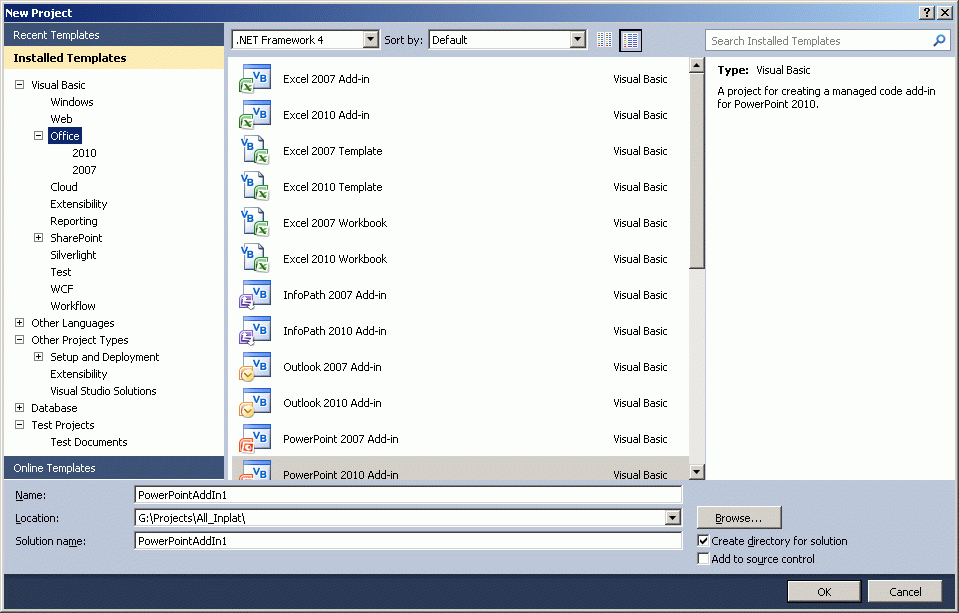Select the Silverlight tree item
Screen dimensions: 959x613
click(73, 255)
